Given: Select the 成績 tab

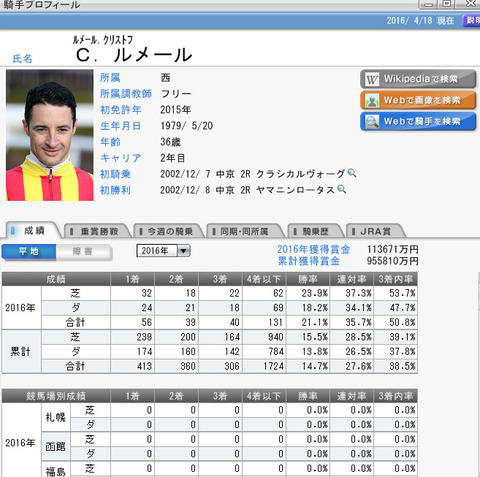Looking at the screenshot, I should 33,230.
